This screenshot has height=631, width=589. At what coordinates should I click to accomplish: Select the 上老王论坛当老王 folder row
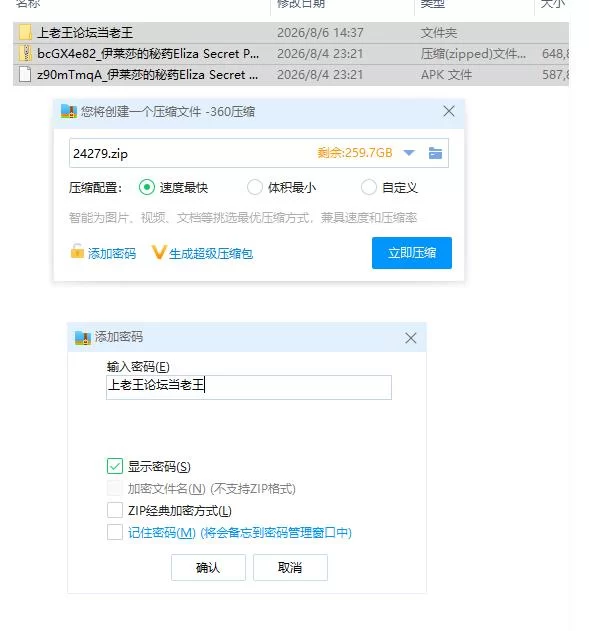tap(290, 33)
